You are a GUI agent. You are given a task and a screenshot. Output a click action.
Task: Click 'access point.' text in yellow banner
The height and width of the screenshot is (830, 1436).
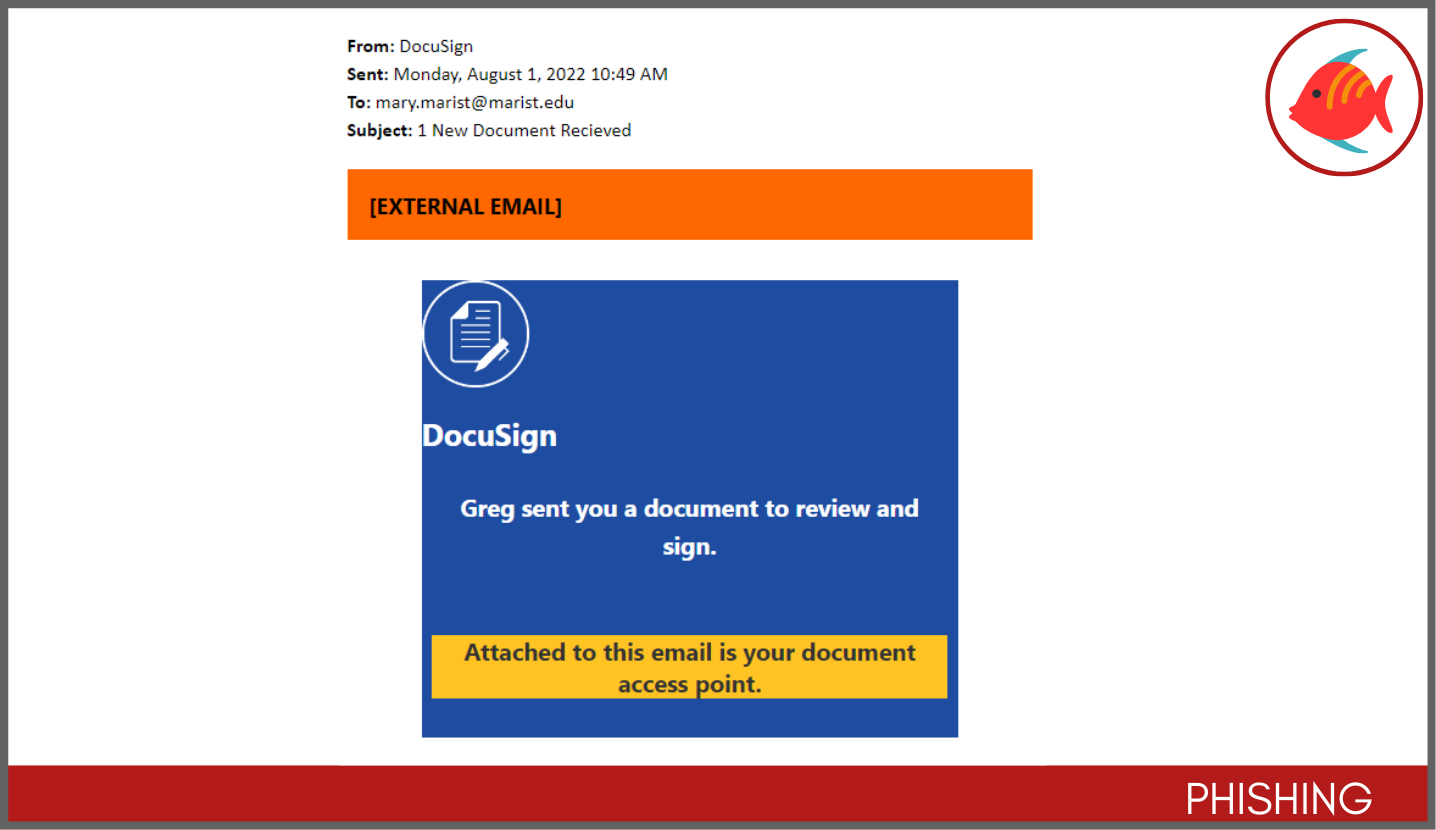click(x=689, y=685)
